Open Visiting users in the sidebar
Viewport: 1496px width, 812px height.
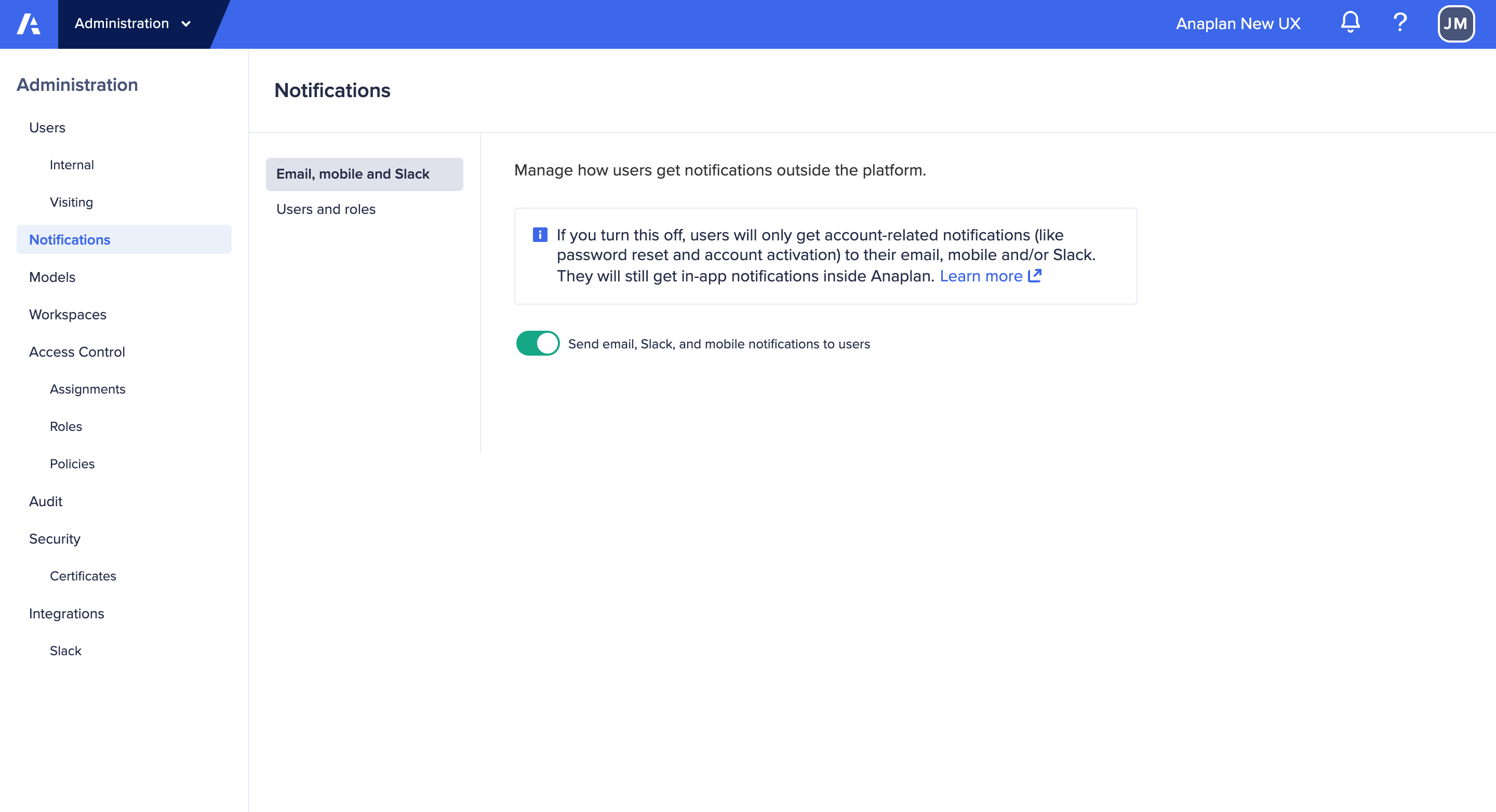pos(71,202)
